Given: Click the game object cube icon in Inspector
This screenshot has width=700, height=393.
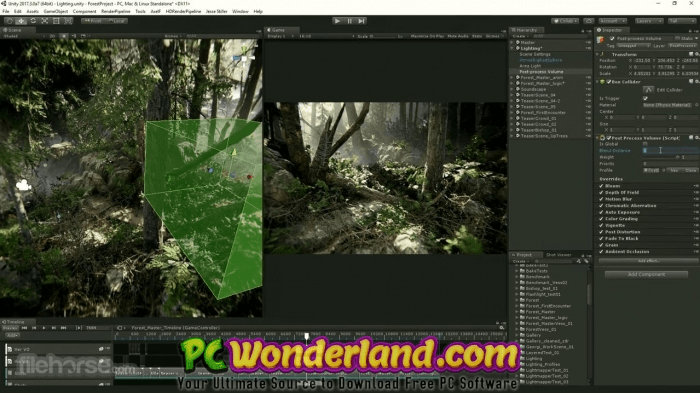Looking at the screenshot, I should click(x=601, y=40).
